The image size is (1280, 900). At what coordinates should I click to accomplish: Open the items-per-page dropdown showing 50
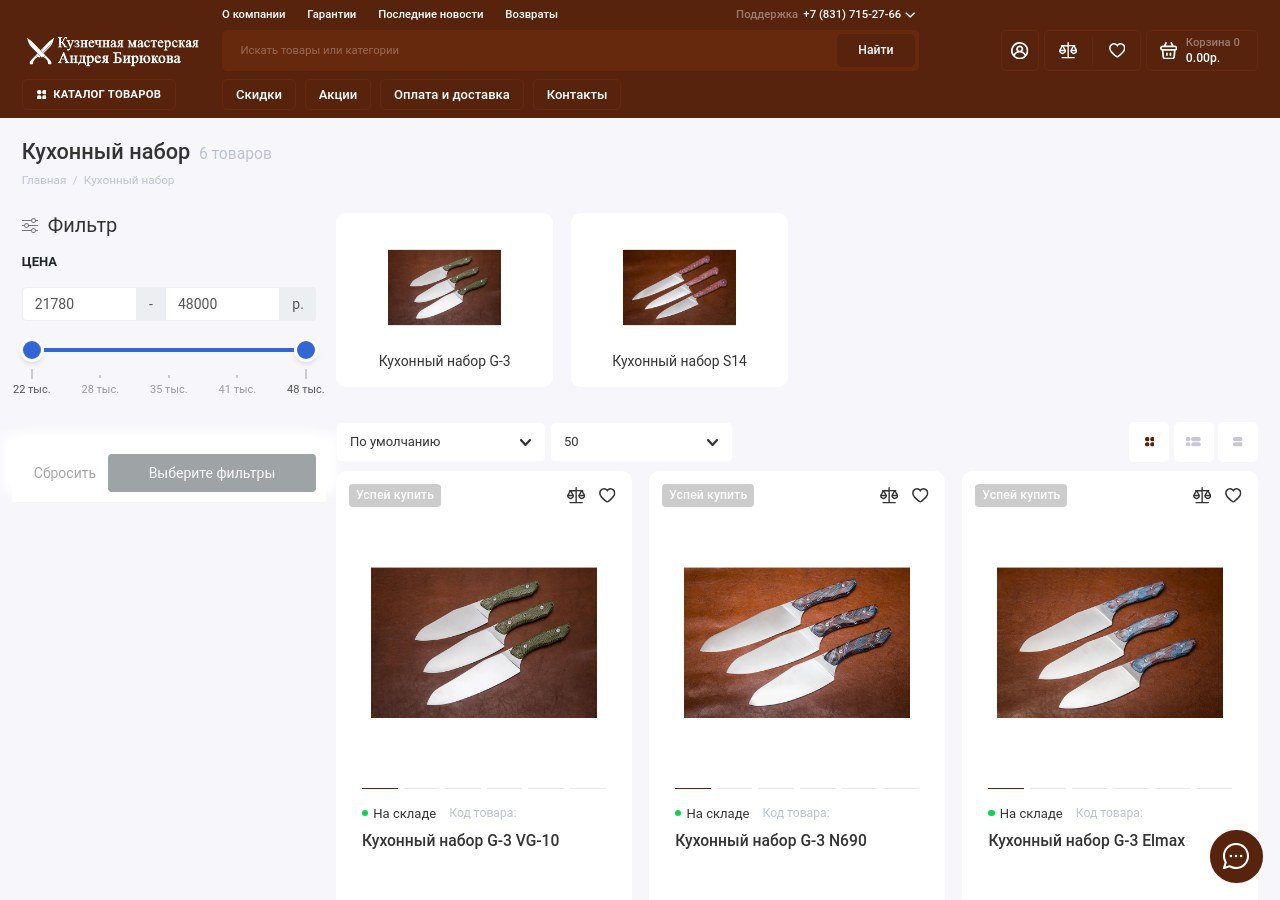coord(641,442)
